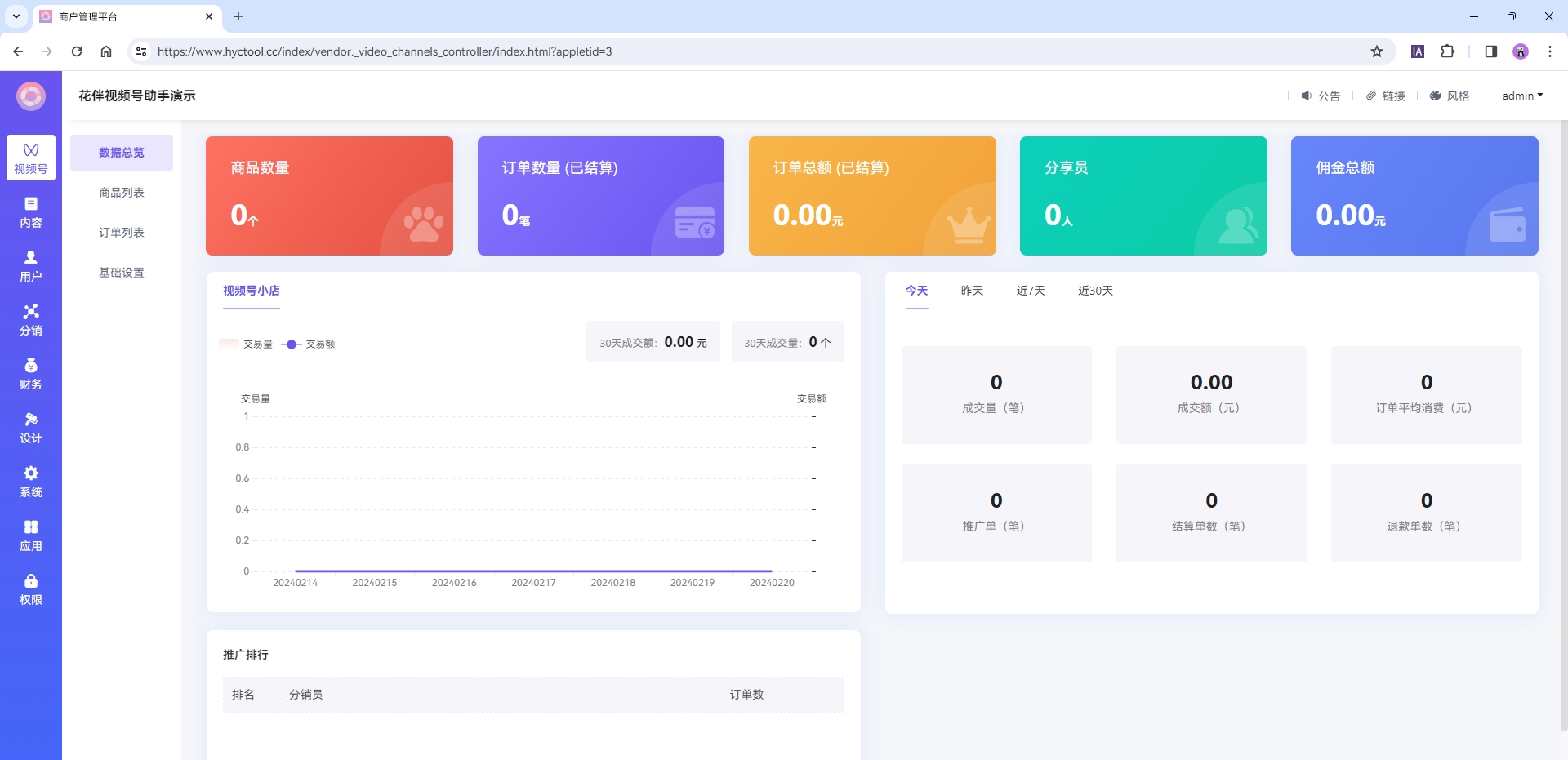Viewport: 1568px width, 760px height.
Task: View site information icon in address bar
Action: click(141, 51)
